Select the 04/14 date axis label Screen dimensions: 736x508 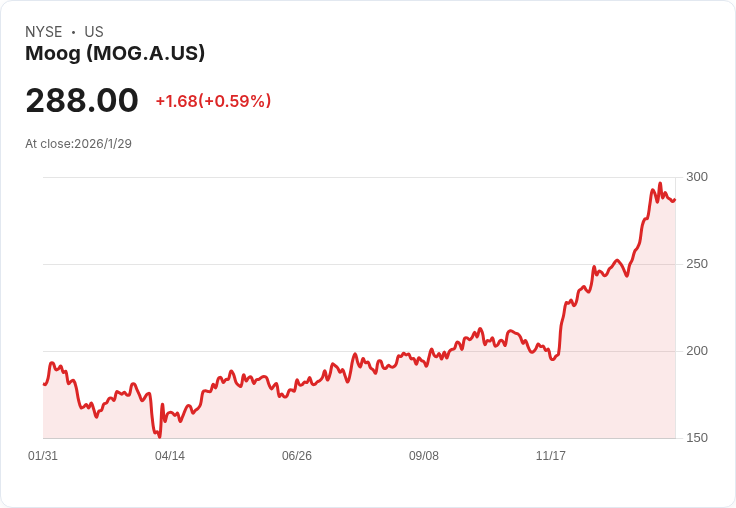[x=170, y=456]
